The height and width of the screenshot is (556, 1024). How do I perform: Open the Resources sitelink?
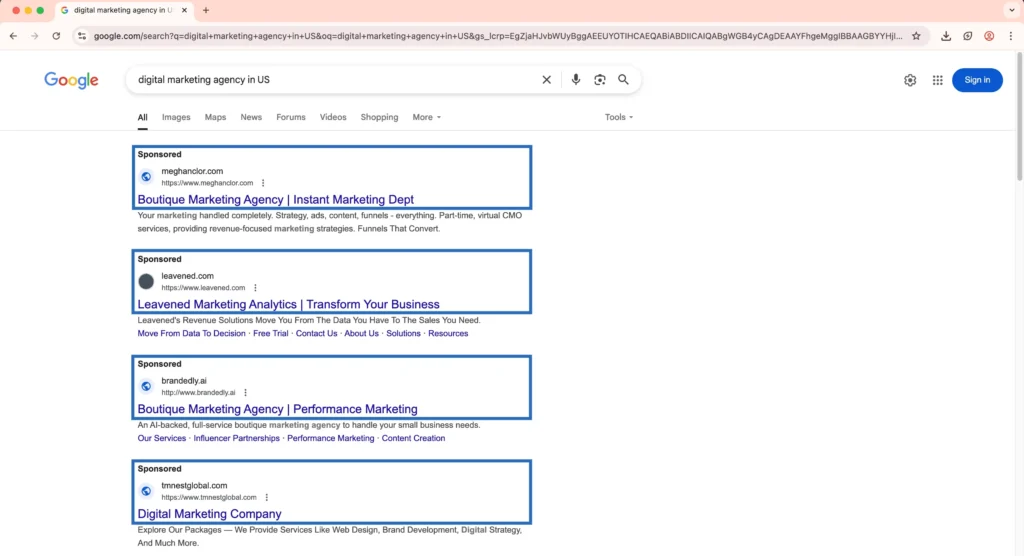click(x=448, y=333)
